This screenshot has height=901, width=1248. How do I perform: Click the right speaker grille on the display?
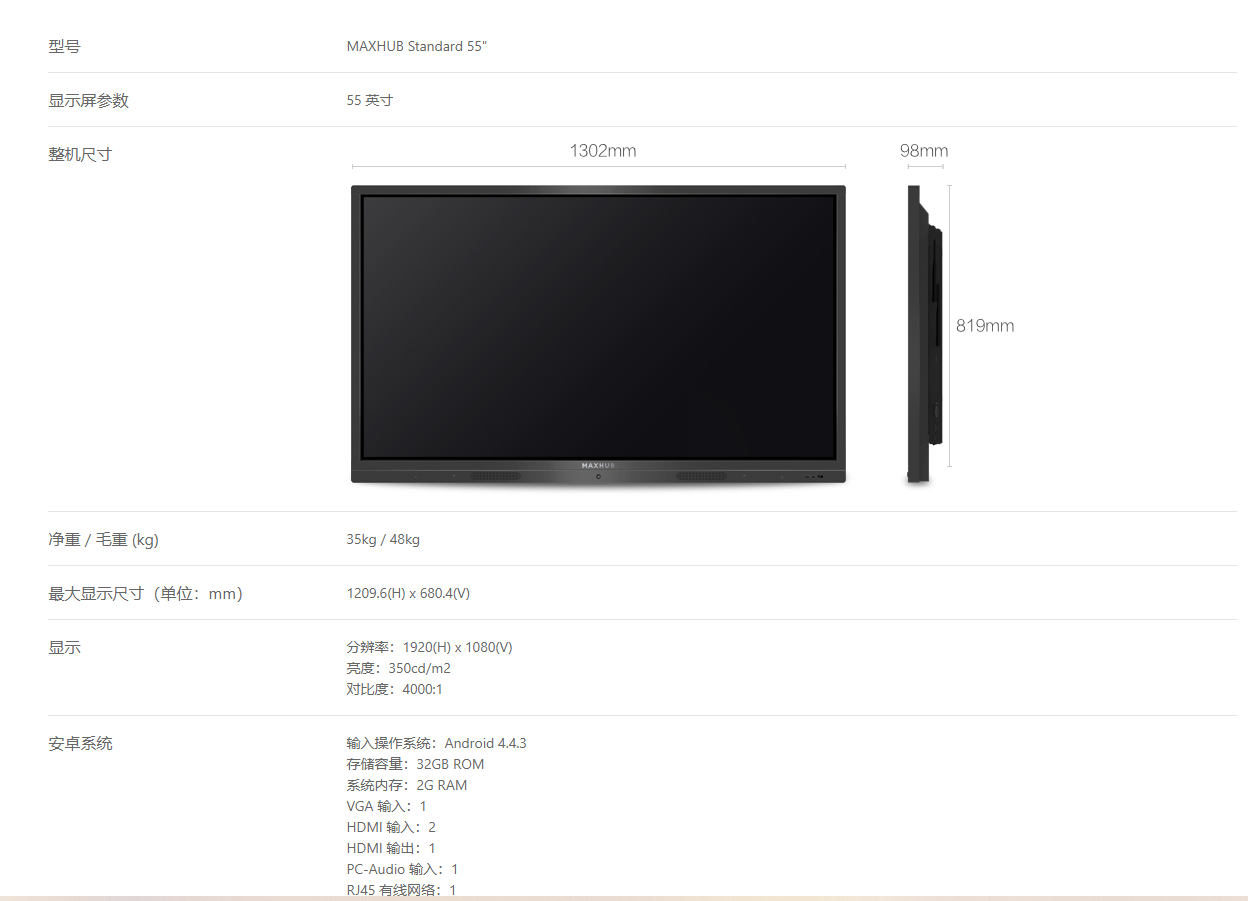click(701, 476)
